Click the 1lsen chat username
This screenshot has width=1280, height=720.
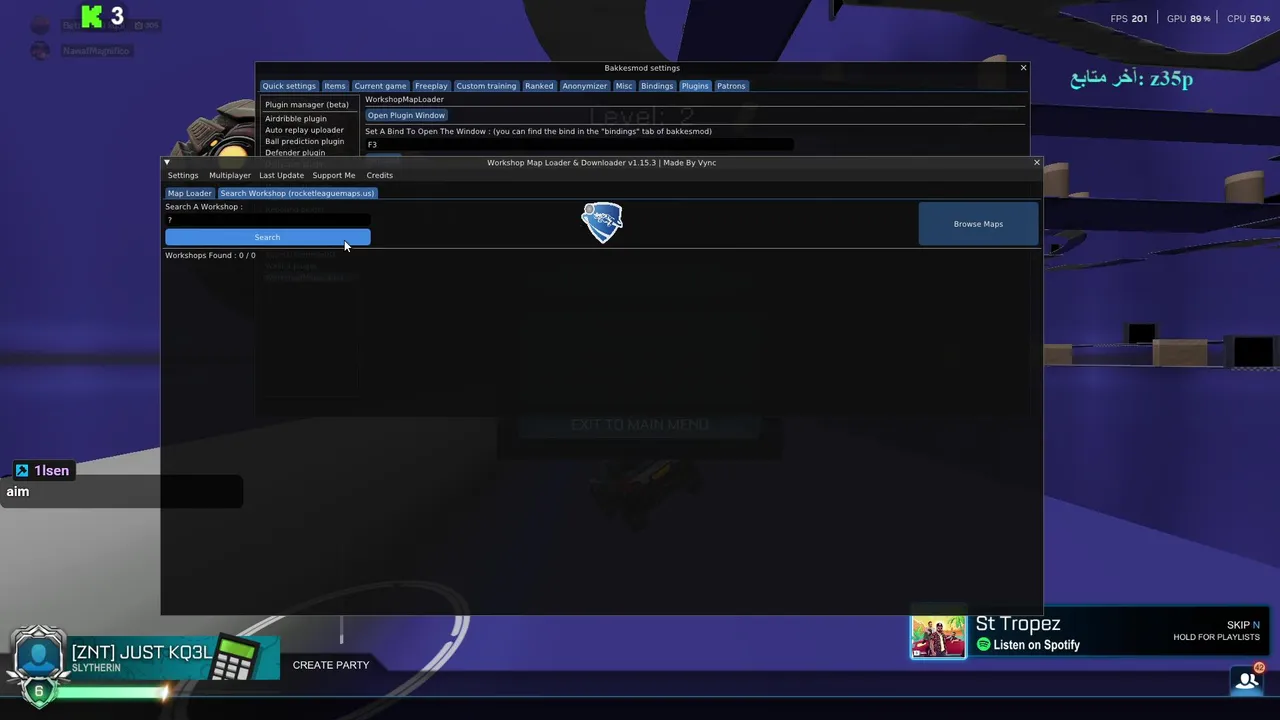tap(51, 471)
